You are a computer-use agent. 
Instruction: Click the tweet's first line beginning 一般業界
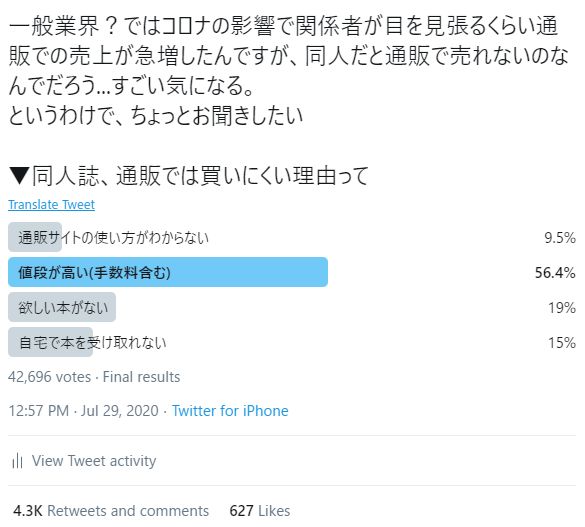[x=284, y=26]
